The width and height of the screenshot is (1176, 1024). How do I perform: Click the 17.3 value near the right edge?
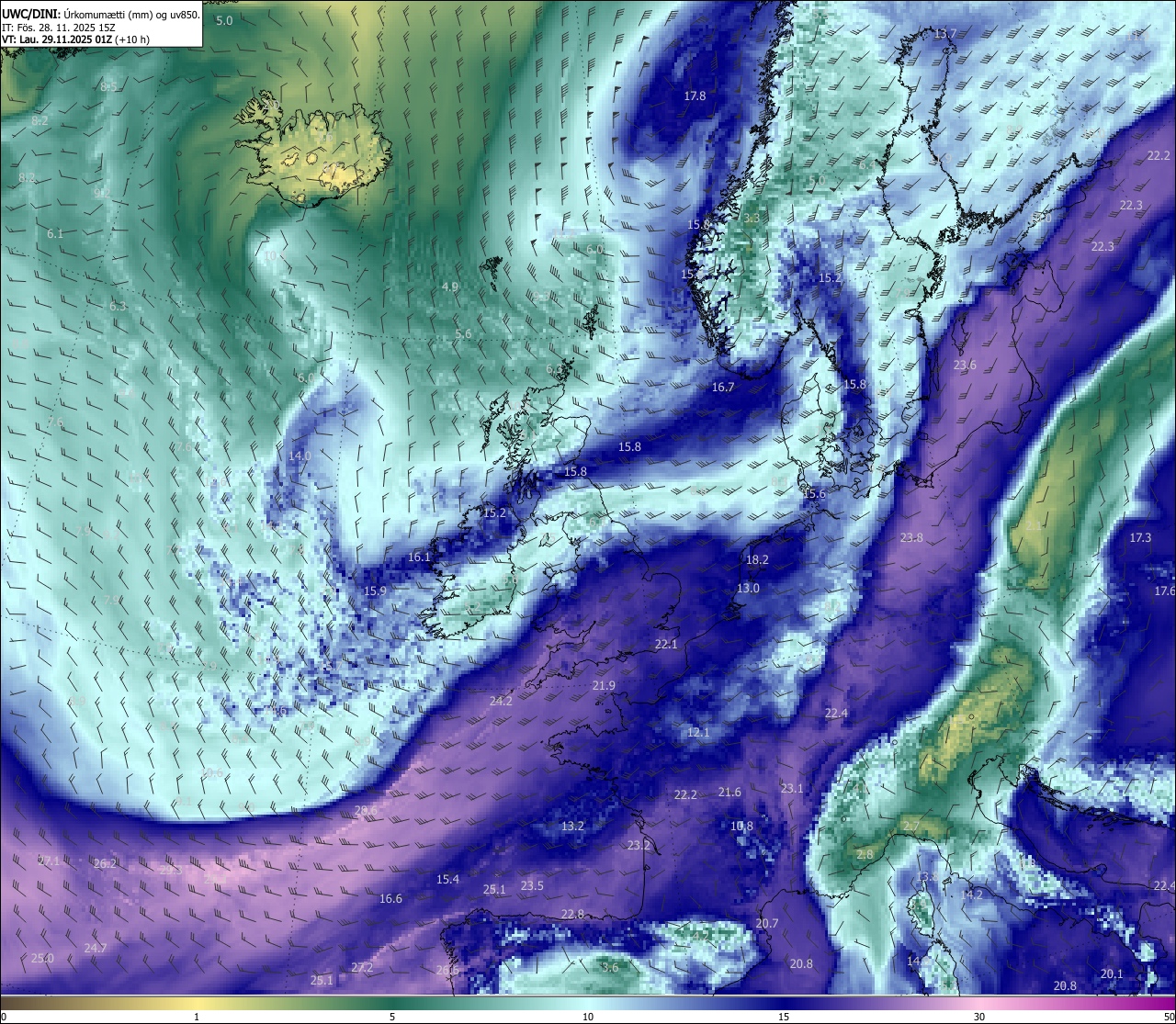point(1139,538)
